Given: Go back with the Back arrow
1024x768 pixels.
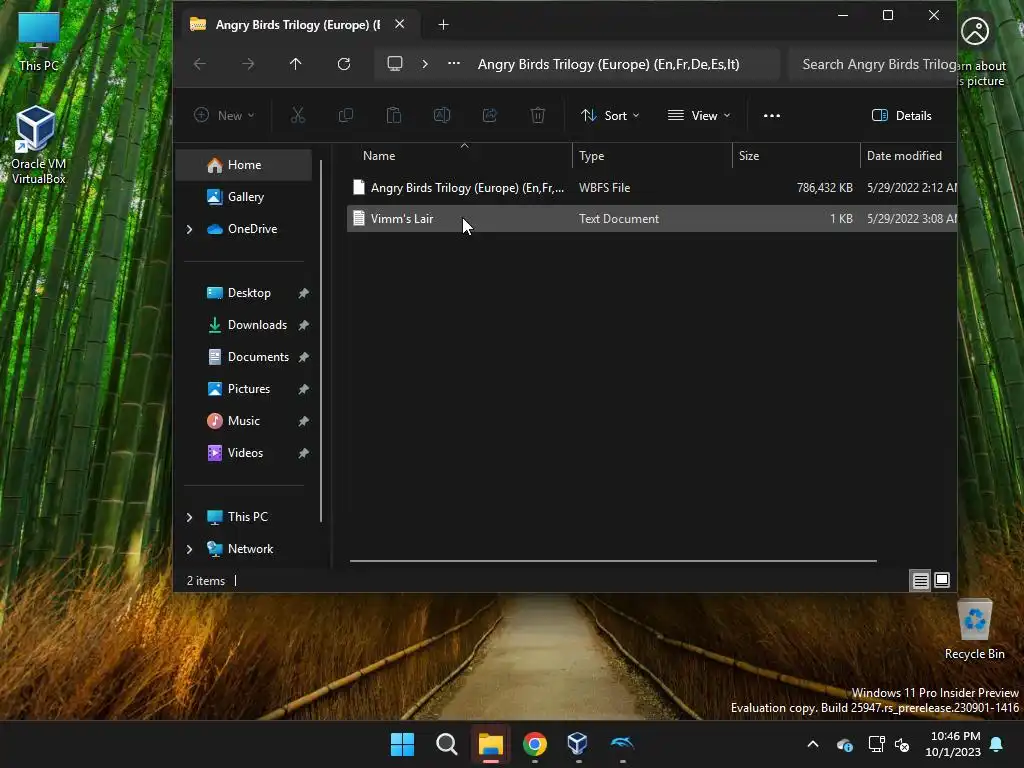Looking at the screenshot, I should tap(200, 64).
